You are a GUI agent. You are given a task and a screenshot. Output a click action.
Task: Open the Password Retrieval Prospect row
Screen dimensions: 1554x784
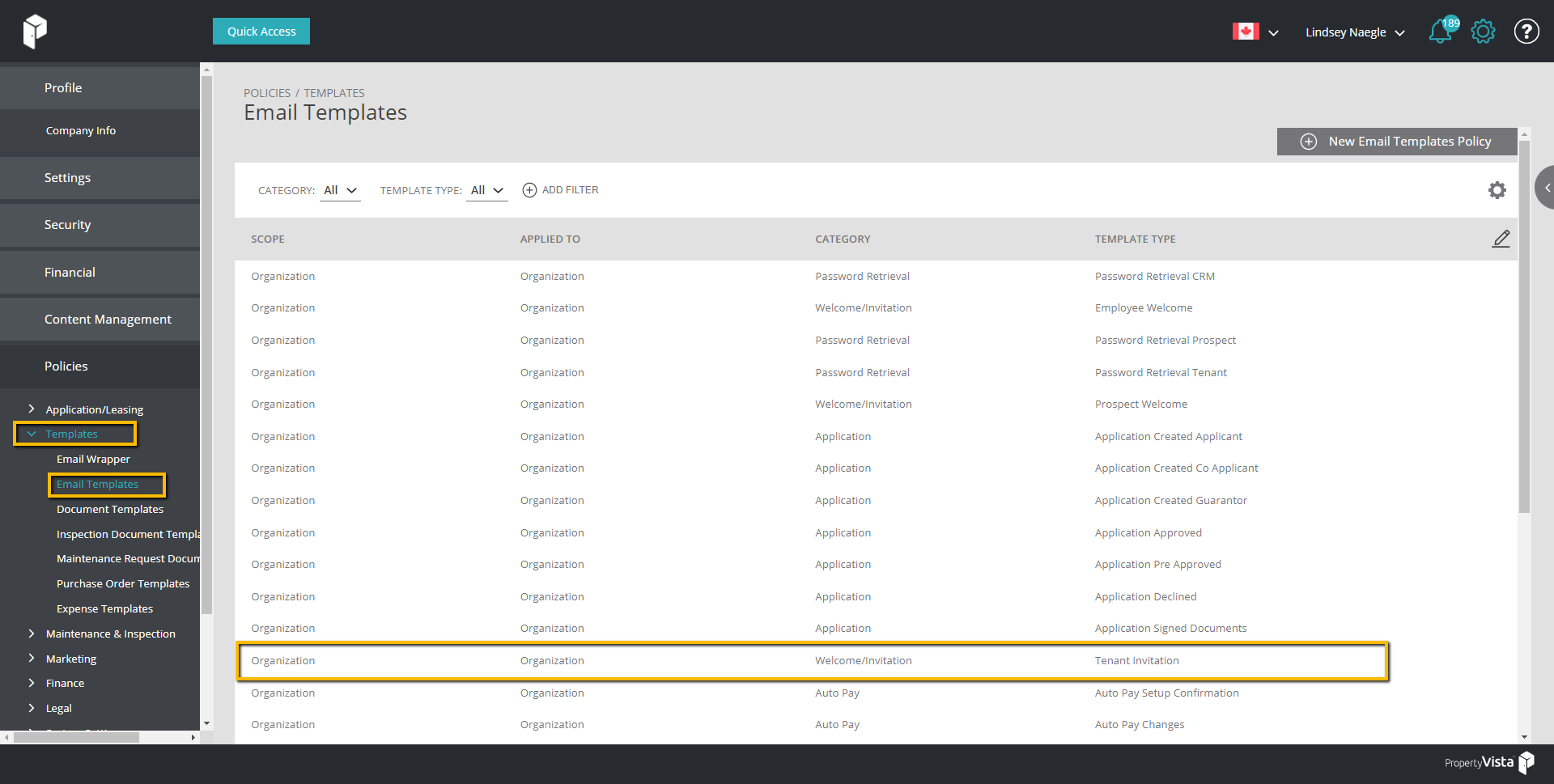point(876,340)
